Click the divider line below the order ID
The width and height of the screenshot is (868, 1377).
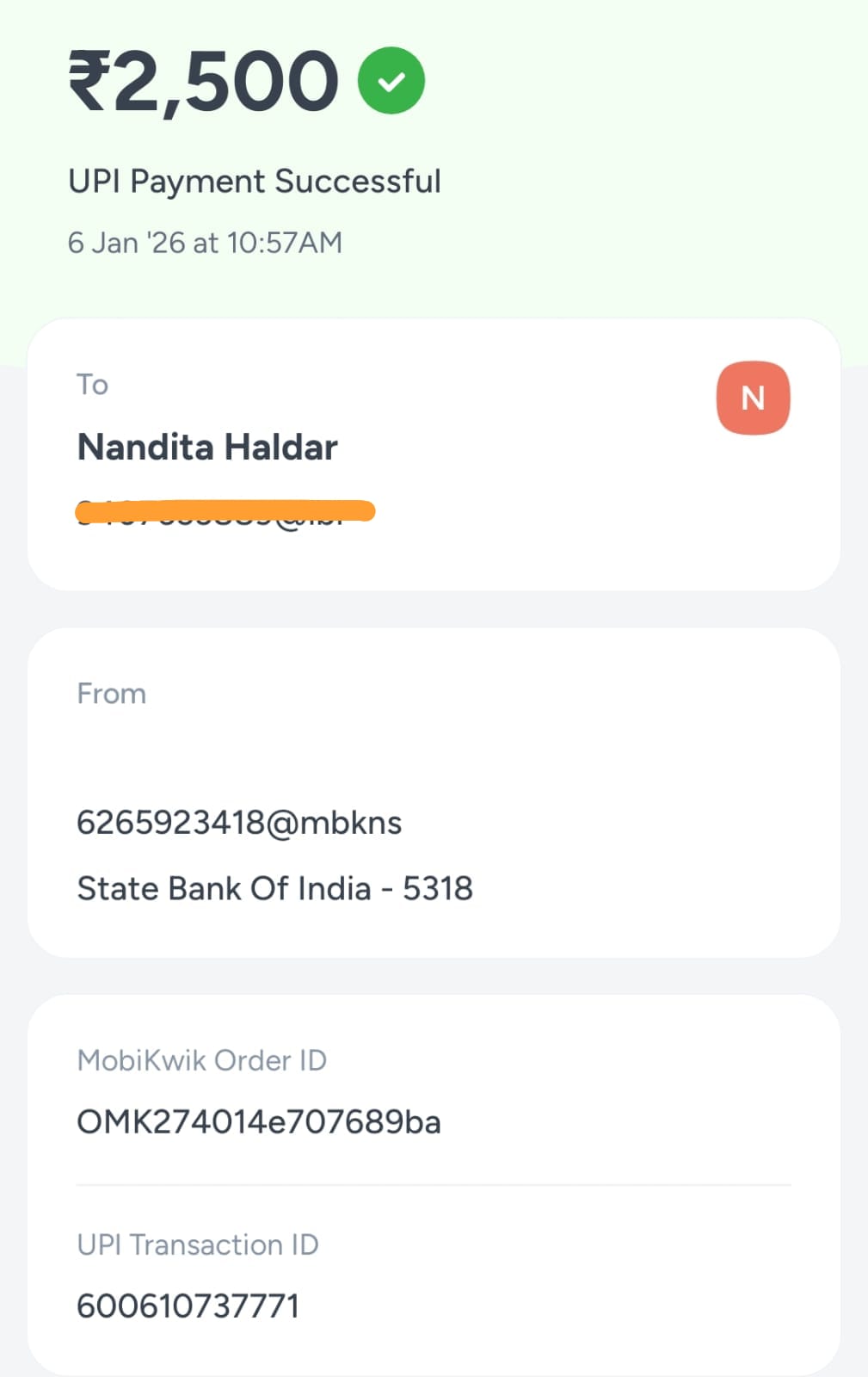[x=434, y=1185]
